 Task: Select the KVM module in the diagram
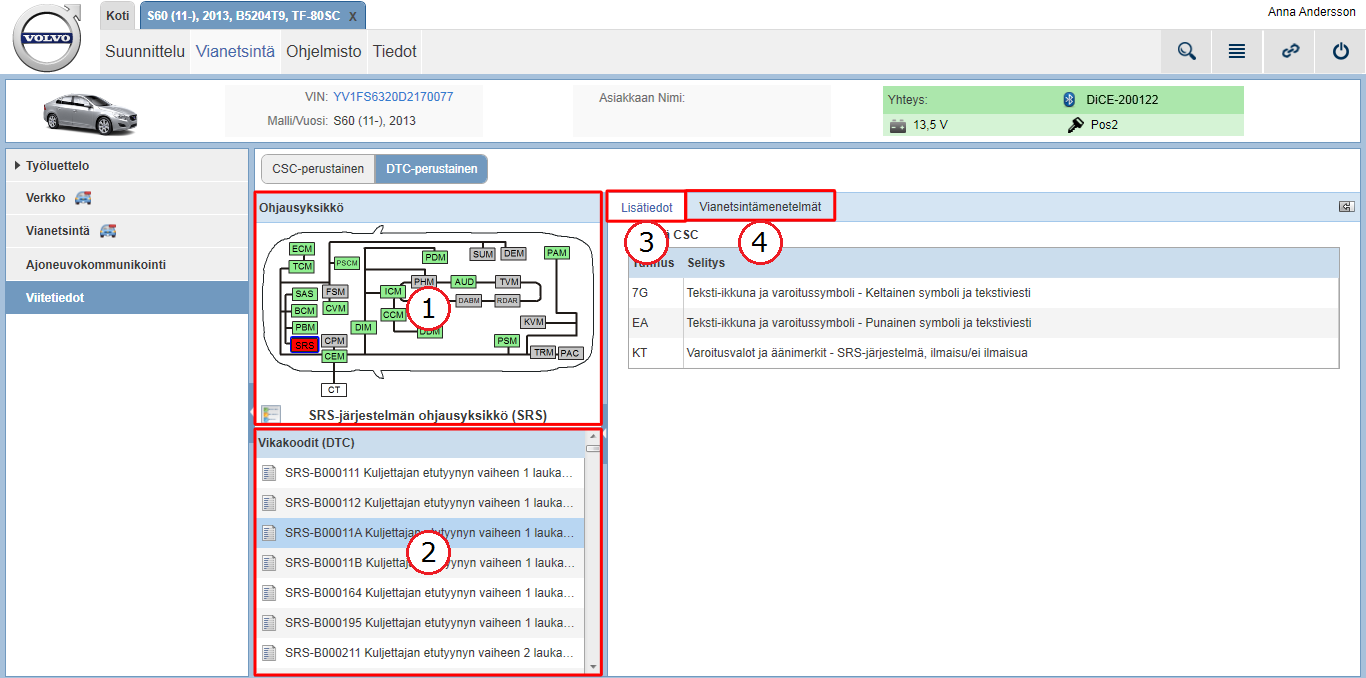tap(533, 322)
